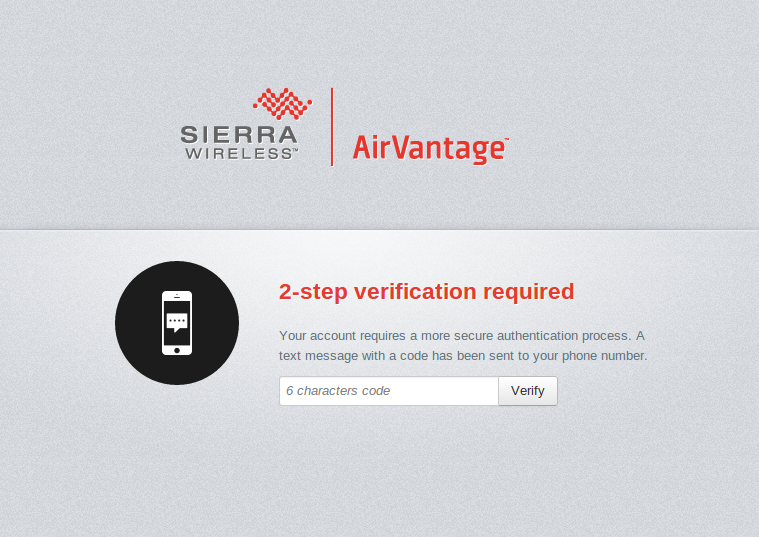Click the WIRELESS text under SIERRA
The height and width of the screenshot is (537, 759).
coord(239,153)
